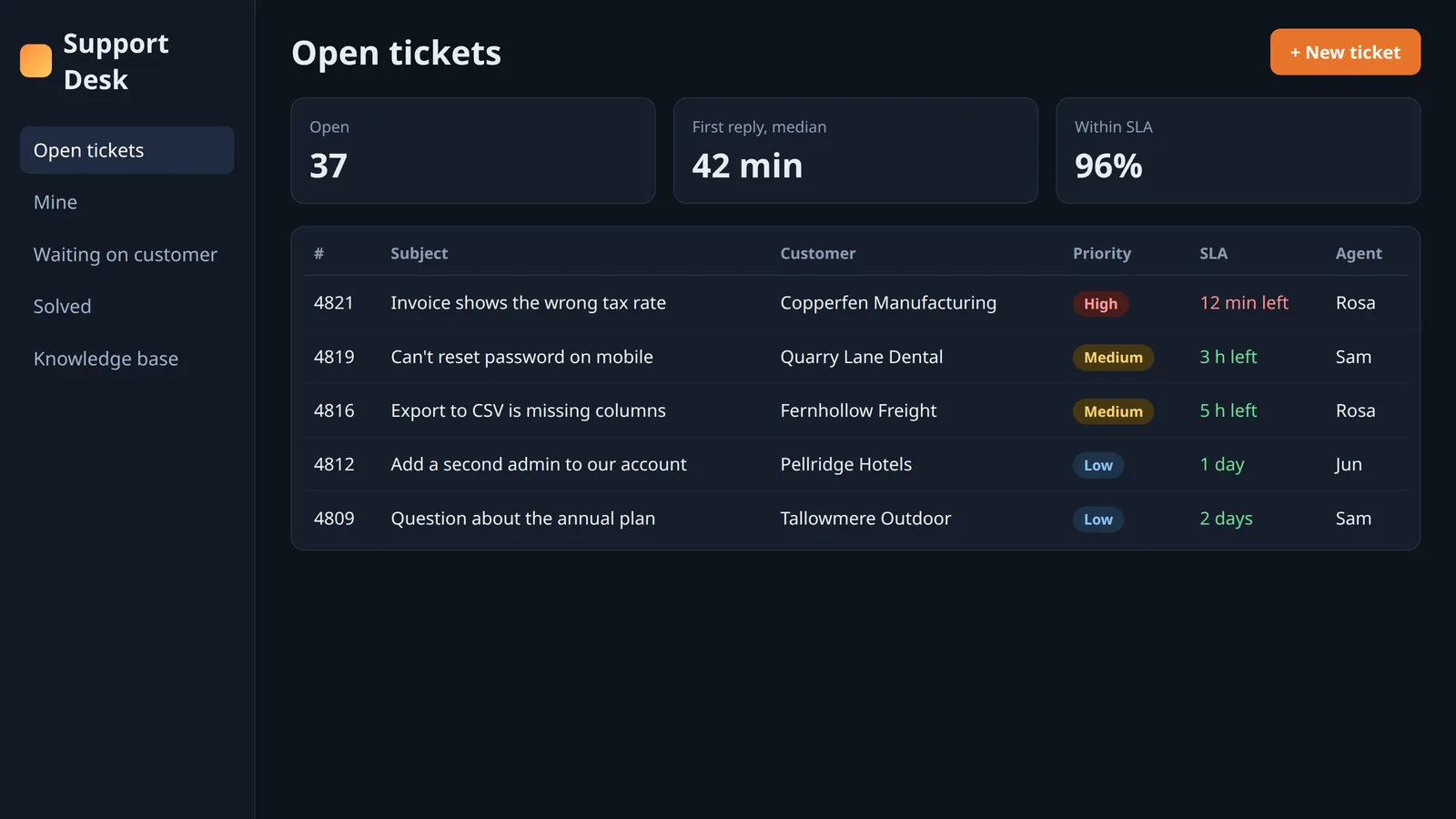Open the Open tickets sidebar item
Screen dimensions: 1456x819
(x=126, y=150)
